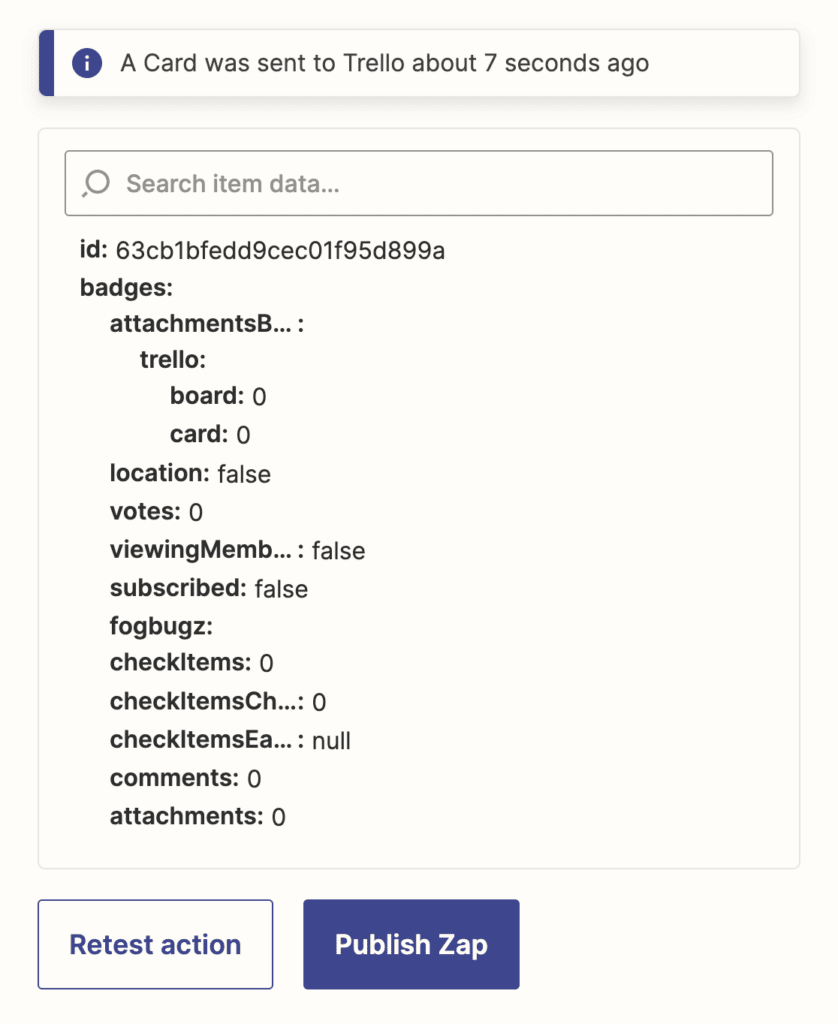Click the info icon in the notification banner
Screen dimensions: 838x1024
(x=87, y=62)
